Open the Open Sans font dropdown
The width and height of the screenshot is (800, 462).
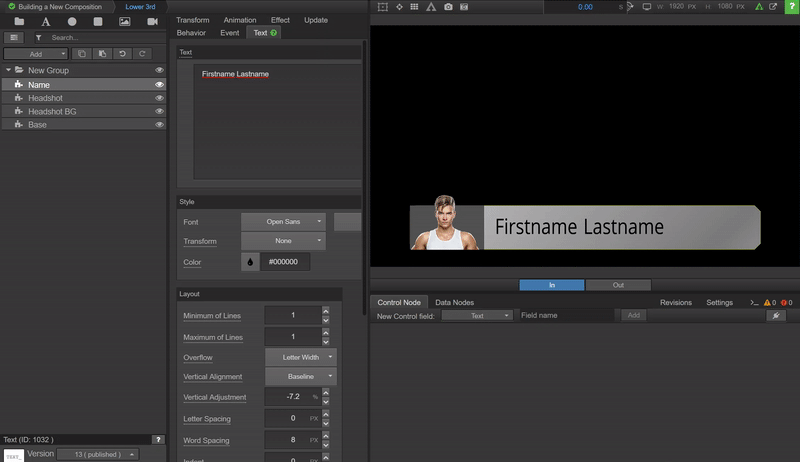[283, 221]
